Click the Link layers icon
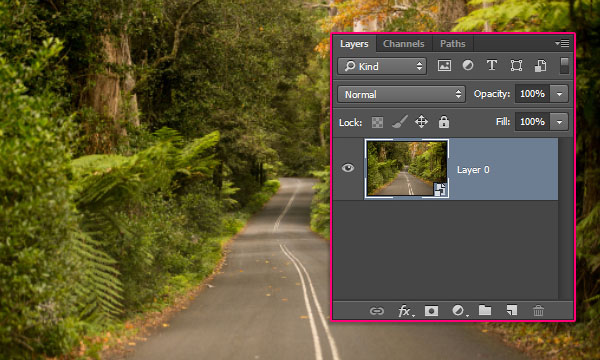This screenshot has width=600, height=360. pyautogui.click(x=377, y=311)
